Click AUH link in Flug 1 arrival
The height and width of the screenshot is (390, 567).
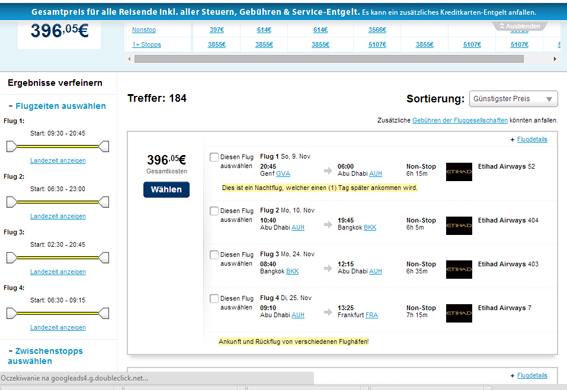[375, 174]
